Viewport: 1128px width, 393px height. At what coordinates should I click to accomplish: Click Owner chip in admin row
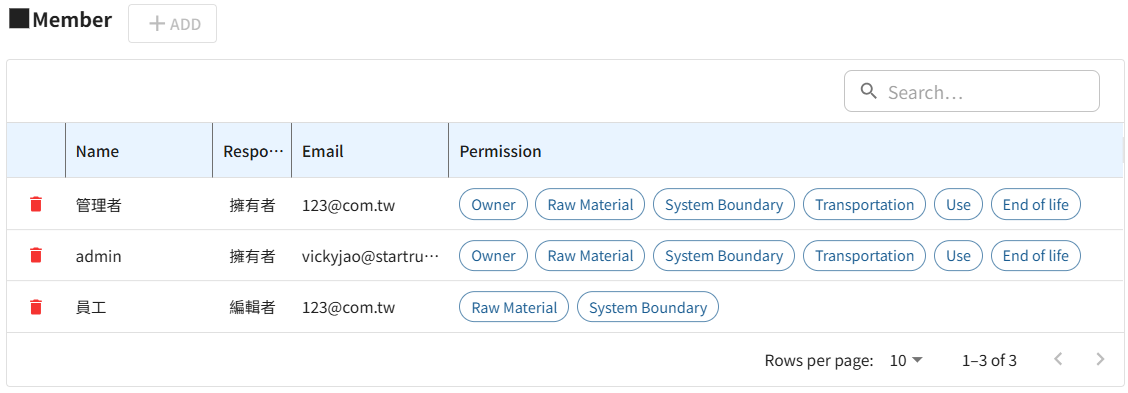click(x=494, y=256)
